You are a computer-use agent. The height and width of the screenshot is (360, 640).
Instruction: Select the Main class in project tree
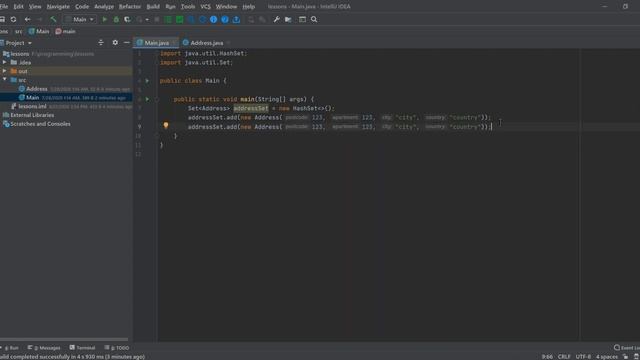33,98
